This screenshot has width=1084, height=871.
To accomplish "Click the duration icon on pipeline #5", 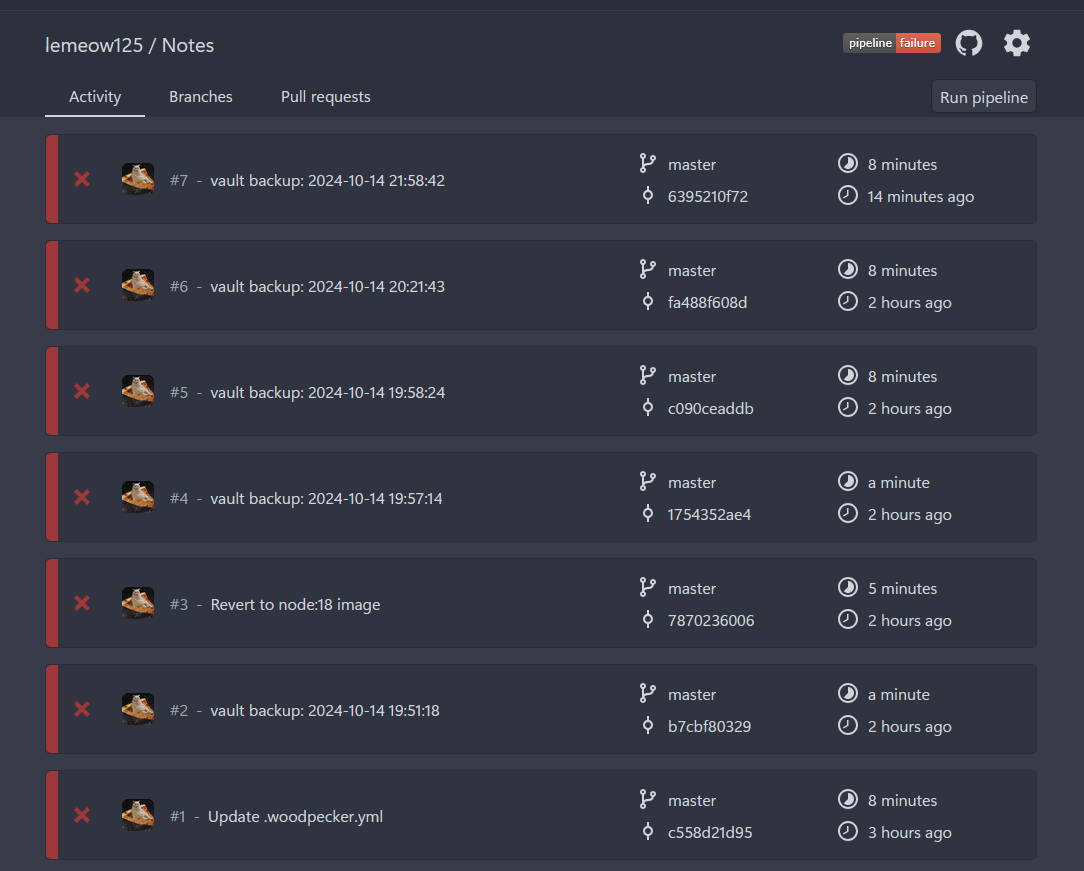I will tap(847, 376).
